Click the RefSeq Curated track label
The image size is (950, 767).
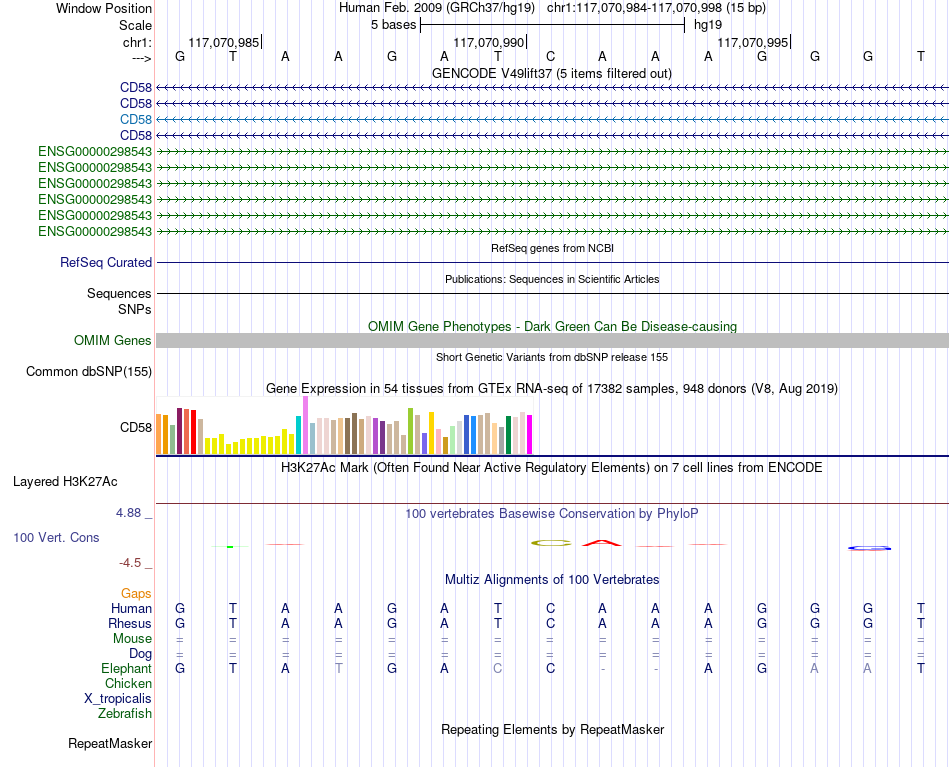106,262
